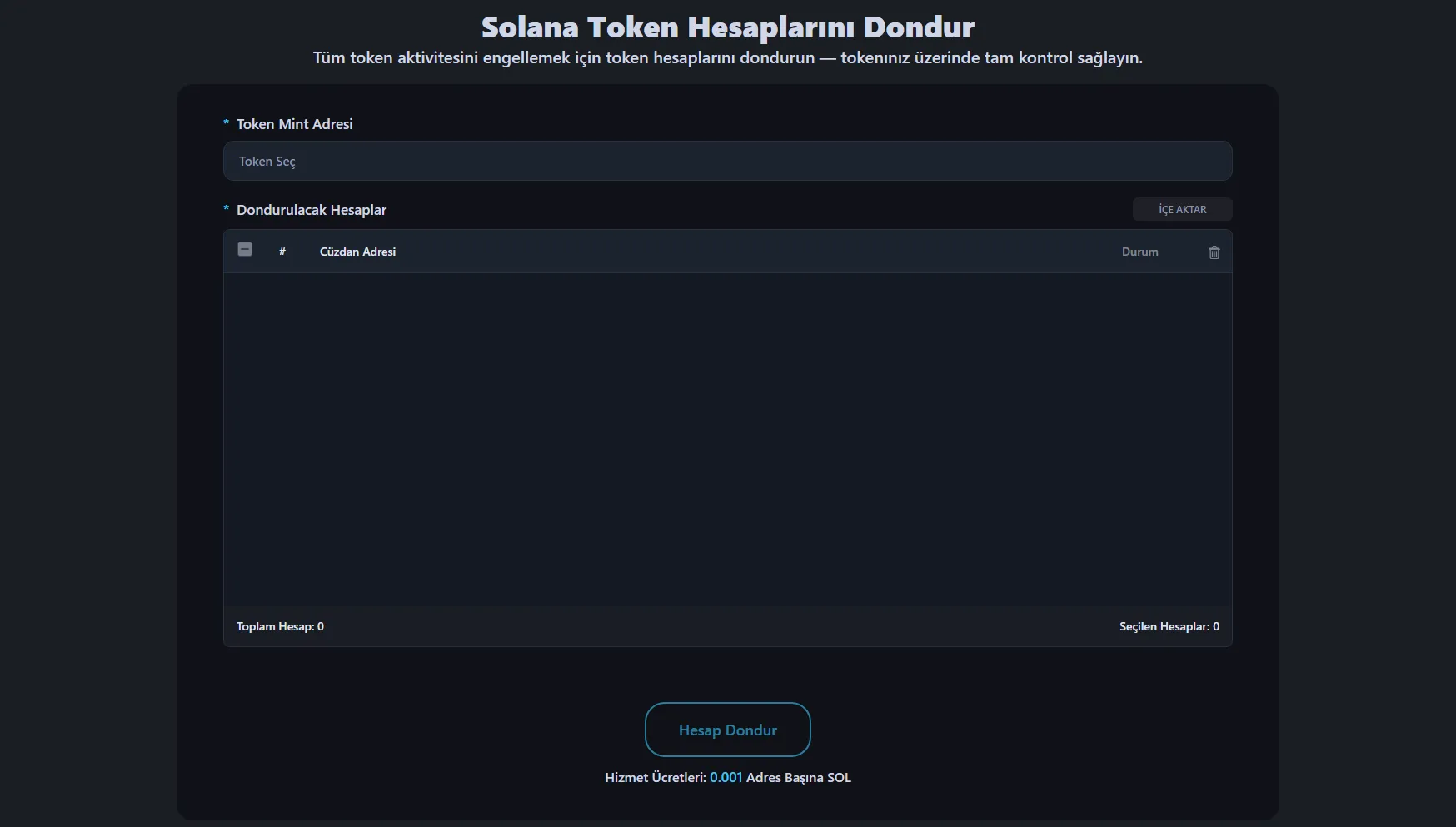The height and width of the screenshot is (827, 1456).
Task: Click the trash icon in table header
Action: [x=1214, y=252]
